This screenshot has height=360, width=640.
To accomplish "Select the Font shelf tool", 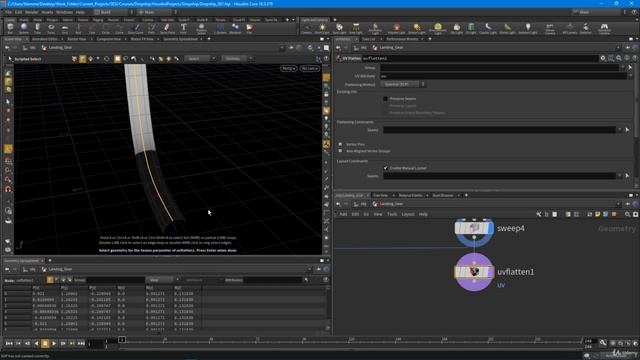I will point(183,29).
